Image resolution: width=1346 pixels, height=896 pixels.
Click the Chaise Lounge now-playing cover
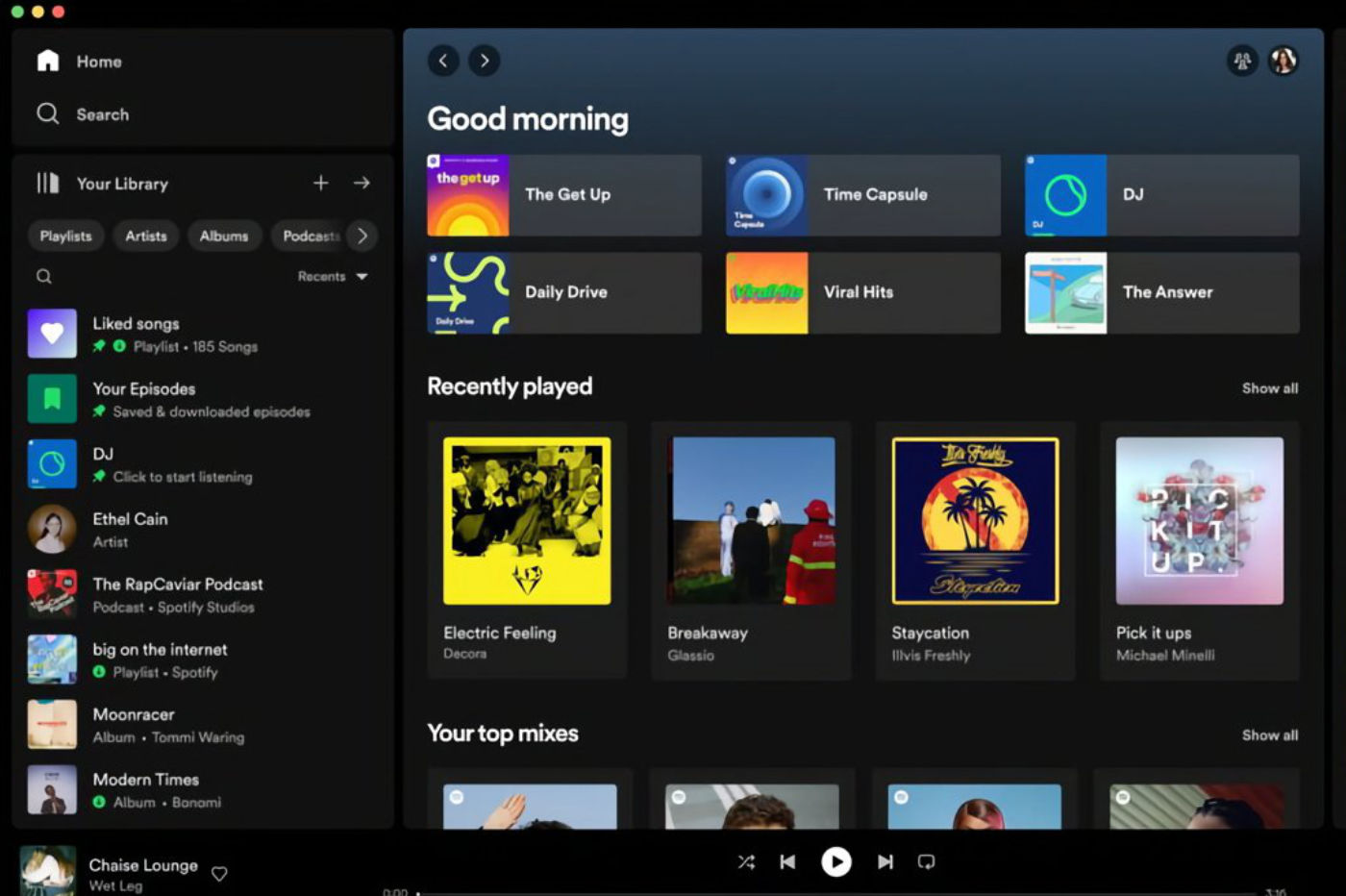click(x=48, y=871)
